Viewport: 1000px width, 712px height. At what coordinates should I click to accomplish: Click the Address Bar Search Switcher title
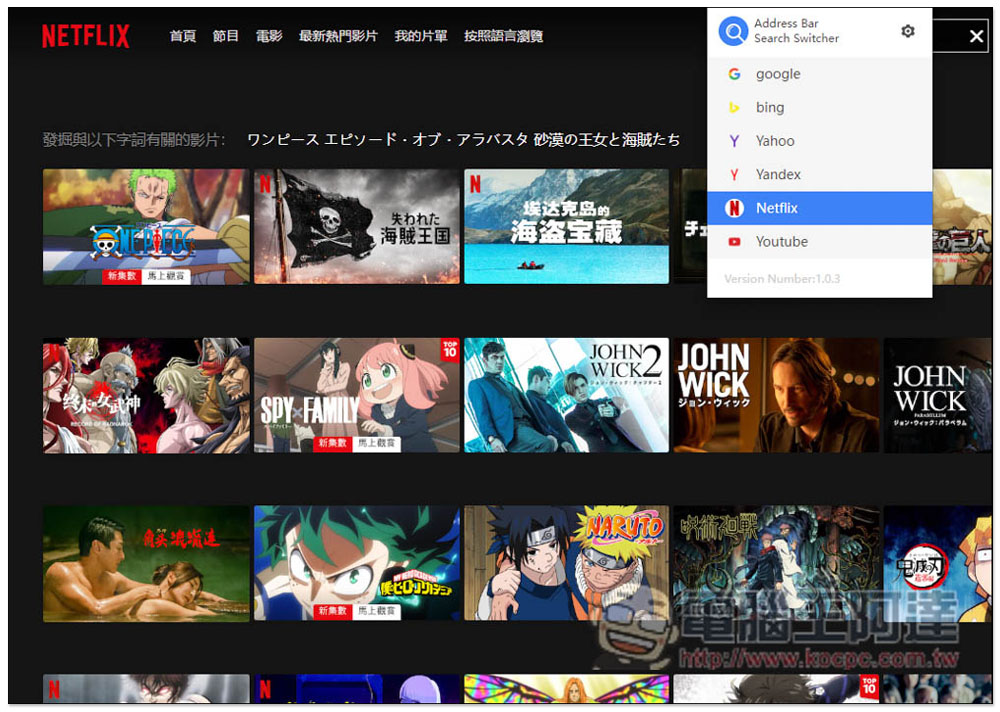tap(796, 31)
